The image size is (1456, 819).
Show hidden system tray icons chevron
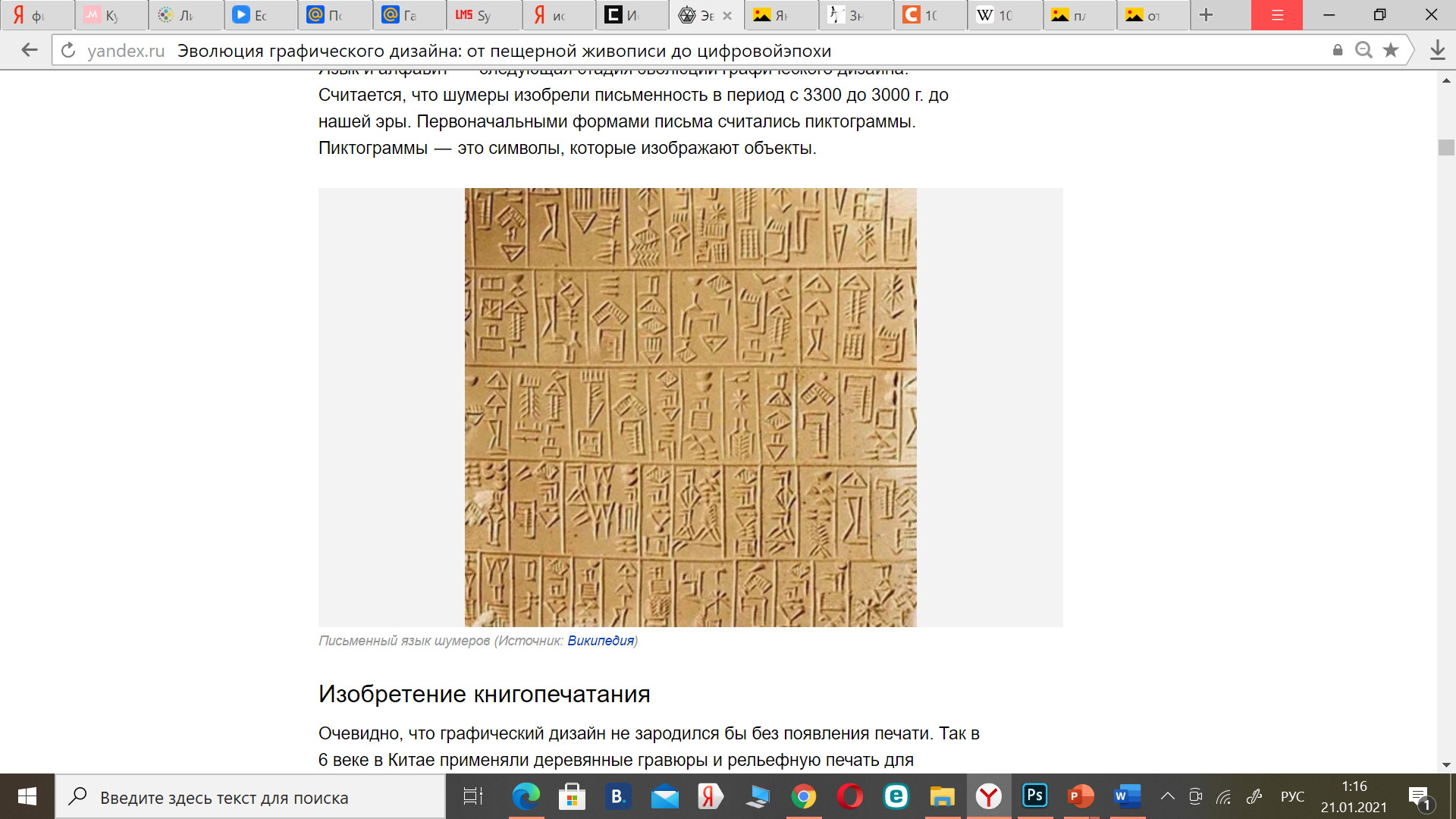coord(1167,796)
